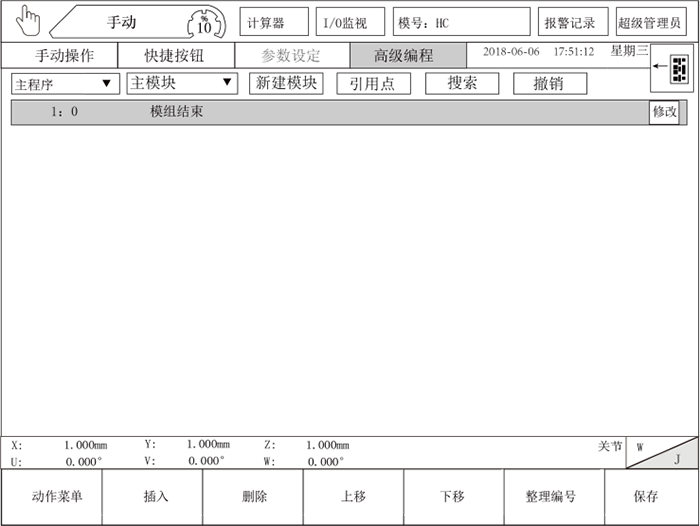Select the 高级编程 tab
This screenshot has width=700, height=526.
(406, 56)
